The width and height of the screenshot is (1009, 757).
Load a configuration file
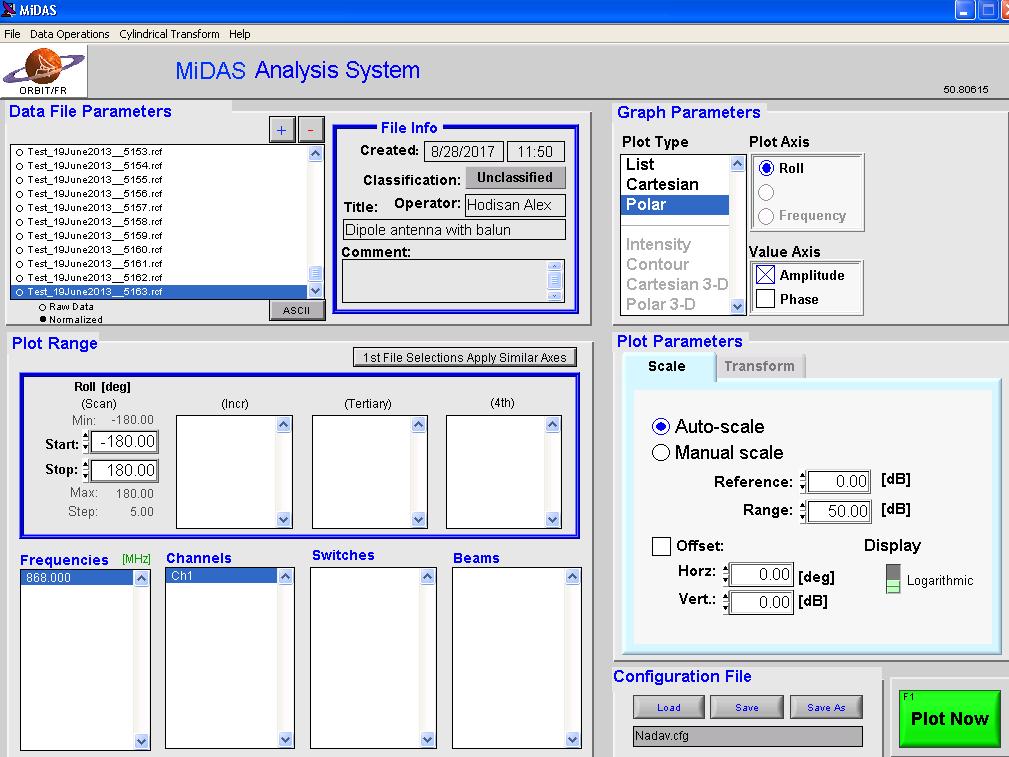tap(669, 707)
